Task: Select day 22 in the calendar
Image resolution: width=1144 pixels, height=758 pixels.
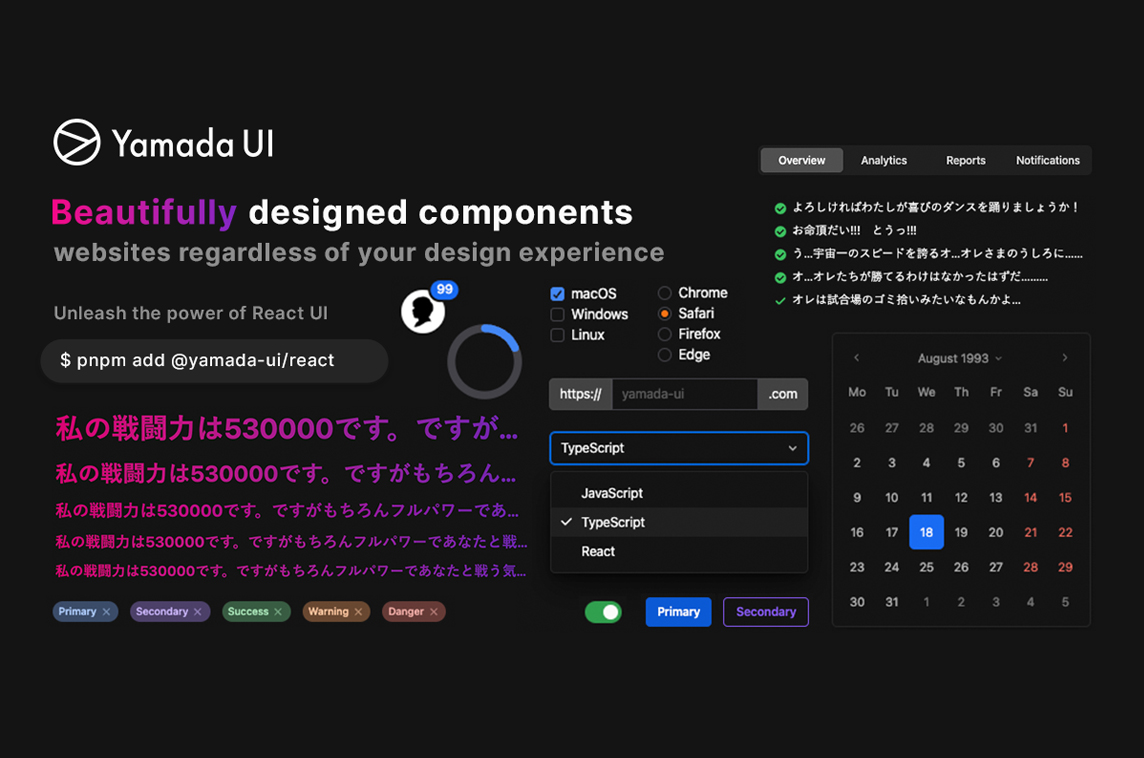Action: [1065, 532]
